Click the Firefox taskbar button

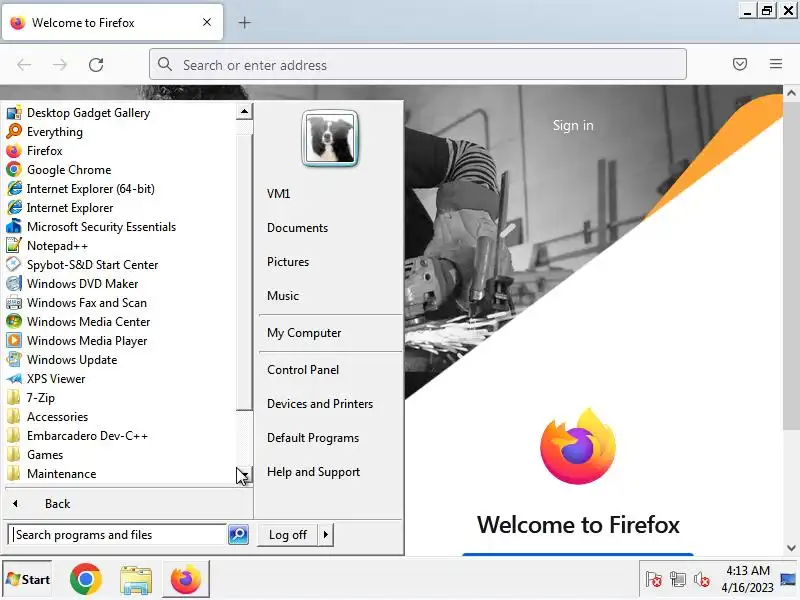[186, 579]
